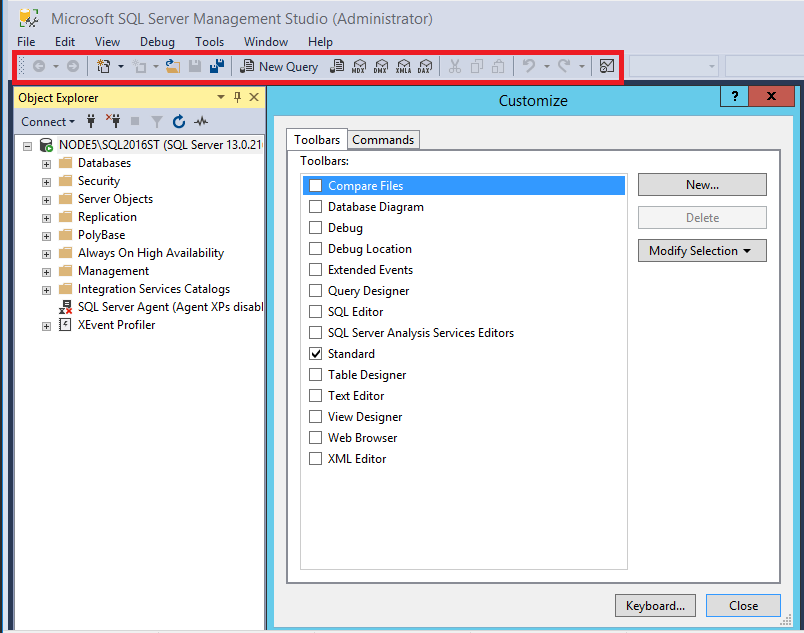Image resolution: width=804 pixels, height=633 pixels.
Task: Open the Connect dropdown in Object Explorer
Action: 48,121
